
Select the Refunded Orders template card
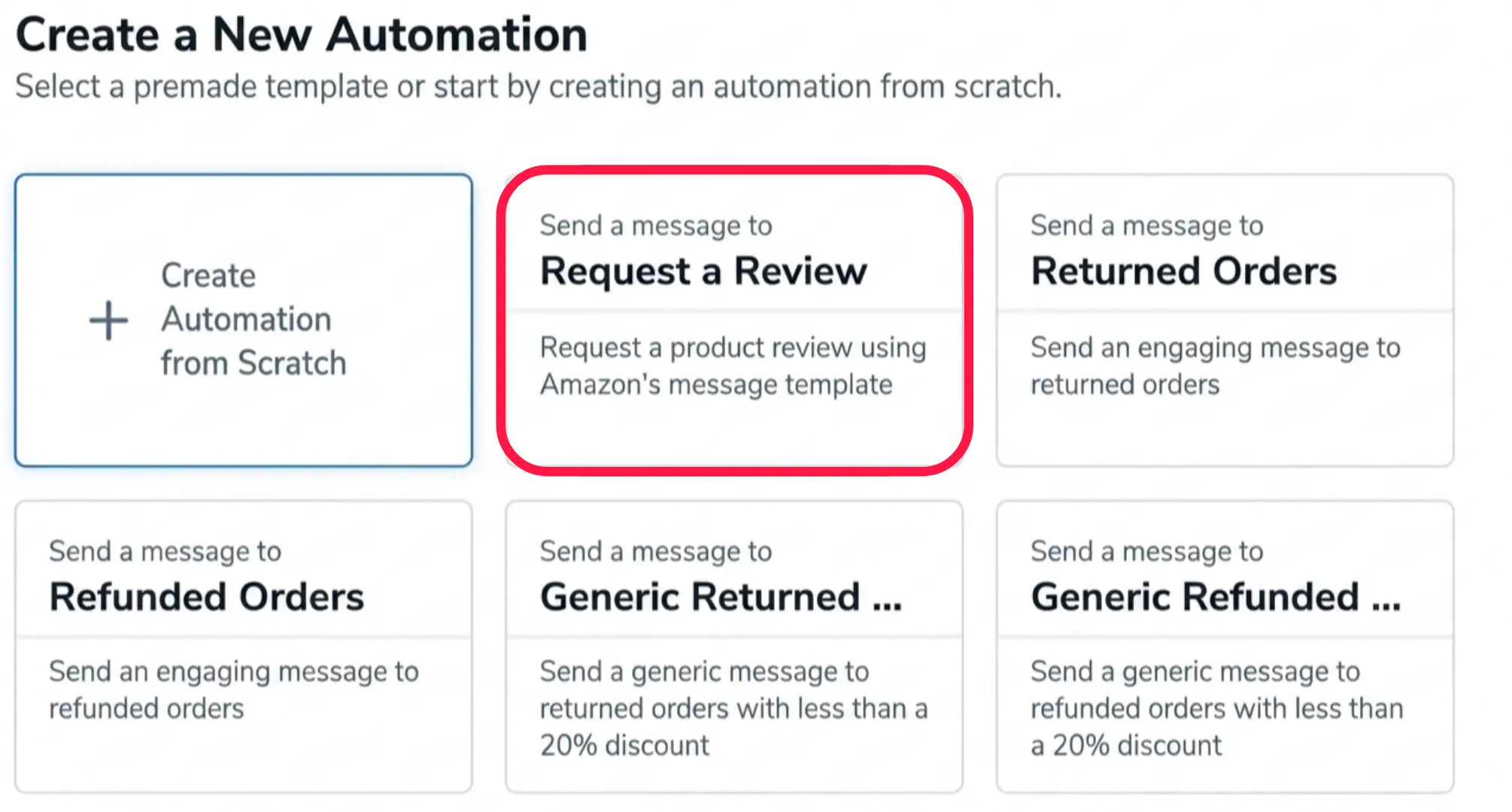click(x=244, y=647)
